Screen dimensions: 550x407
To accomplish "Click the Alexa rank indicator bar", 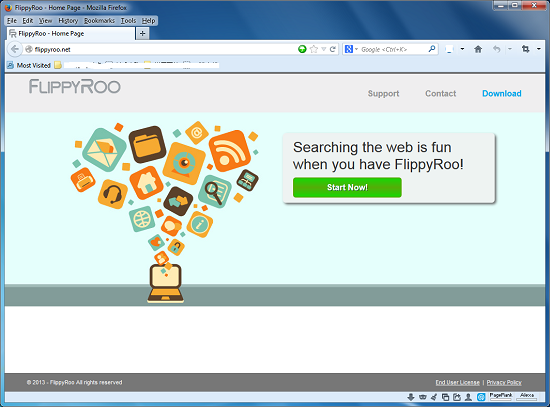I will (x=527, y=396).
